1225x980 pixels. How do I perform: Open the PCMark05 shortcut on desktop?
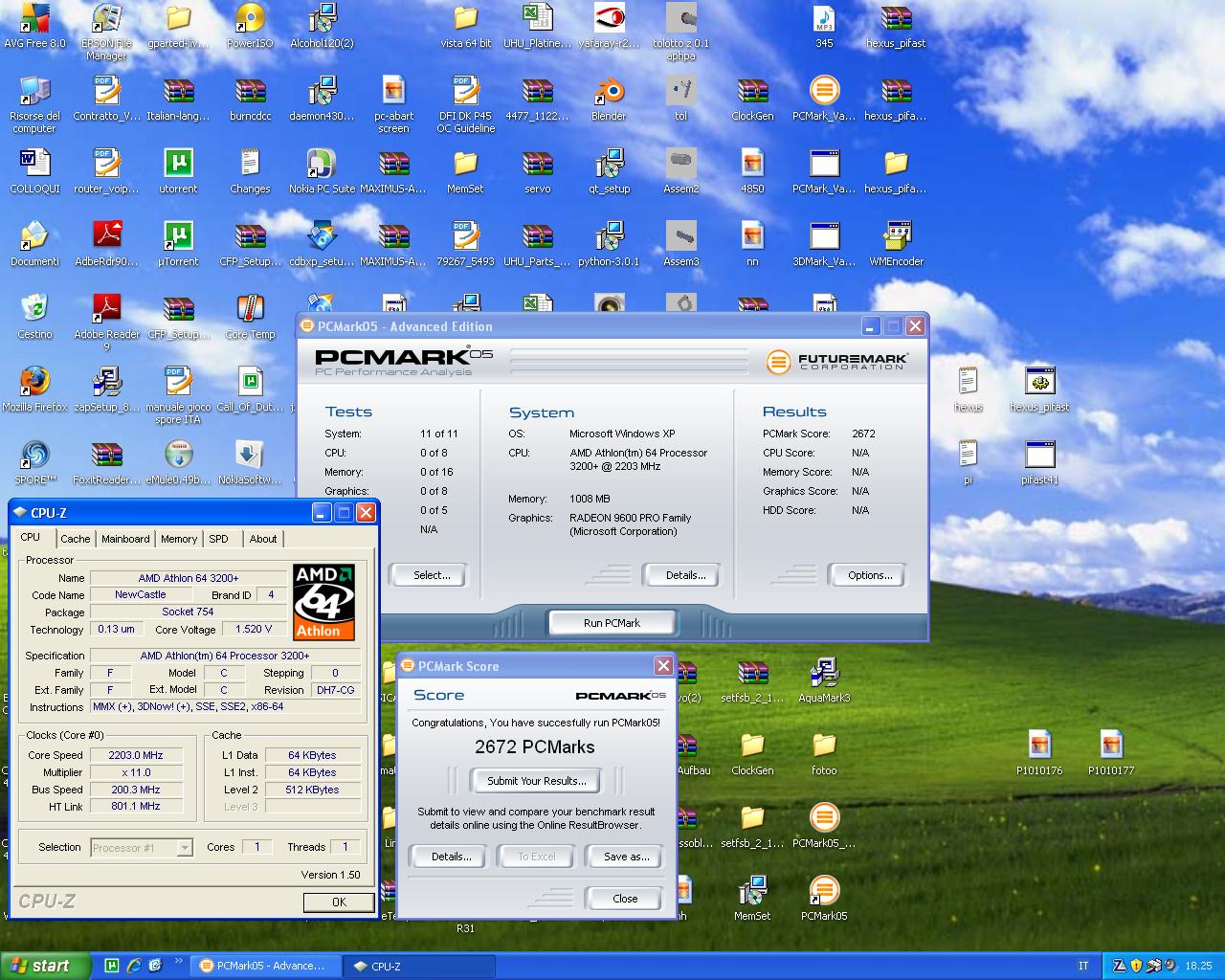(824, 899)
